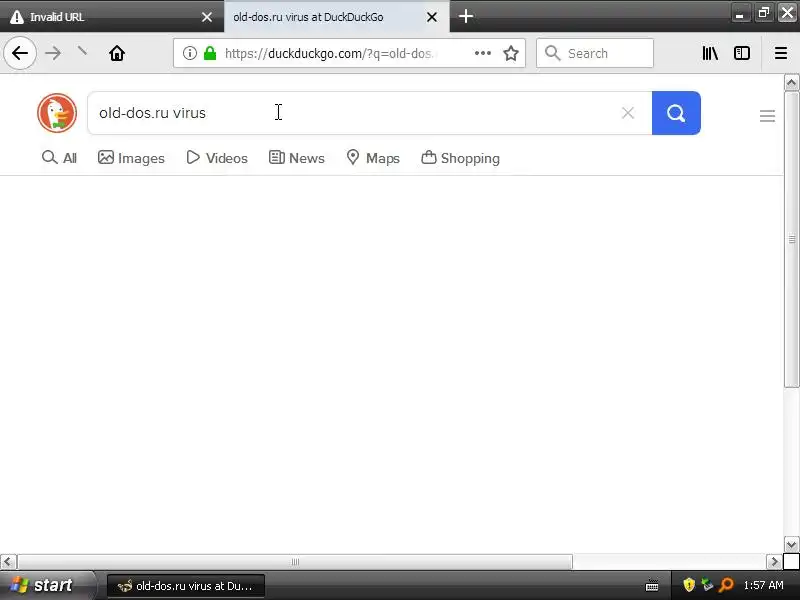Image resolution: width=800 pixels, height=600 pixels.
Task: Select the Invalid URL browser tab
Action: 112,16
